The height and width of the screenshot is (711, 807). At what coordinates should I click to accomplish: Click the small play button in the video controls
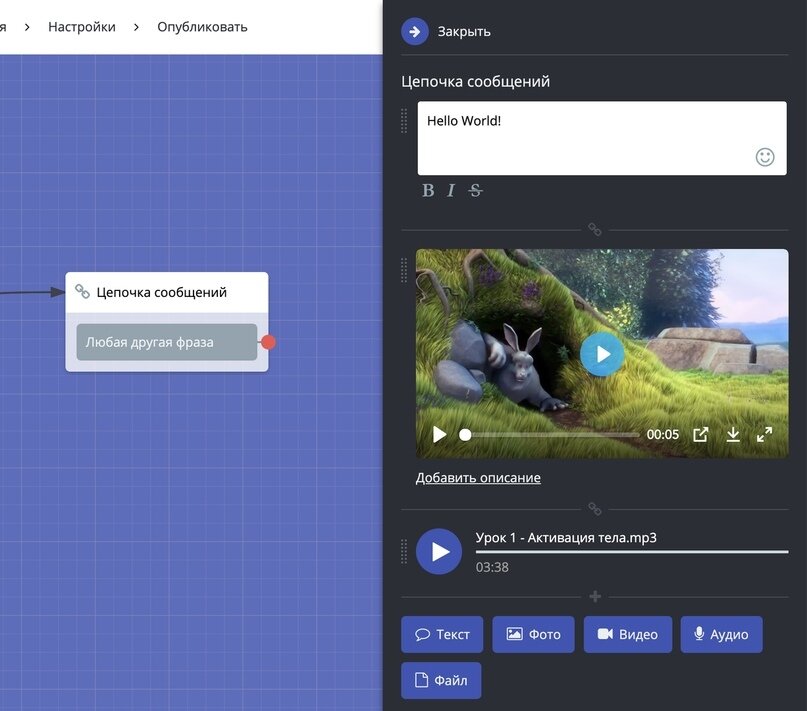click(x=439, y=435)
